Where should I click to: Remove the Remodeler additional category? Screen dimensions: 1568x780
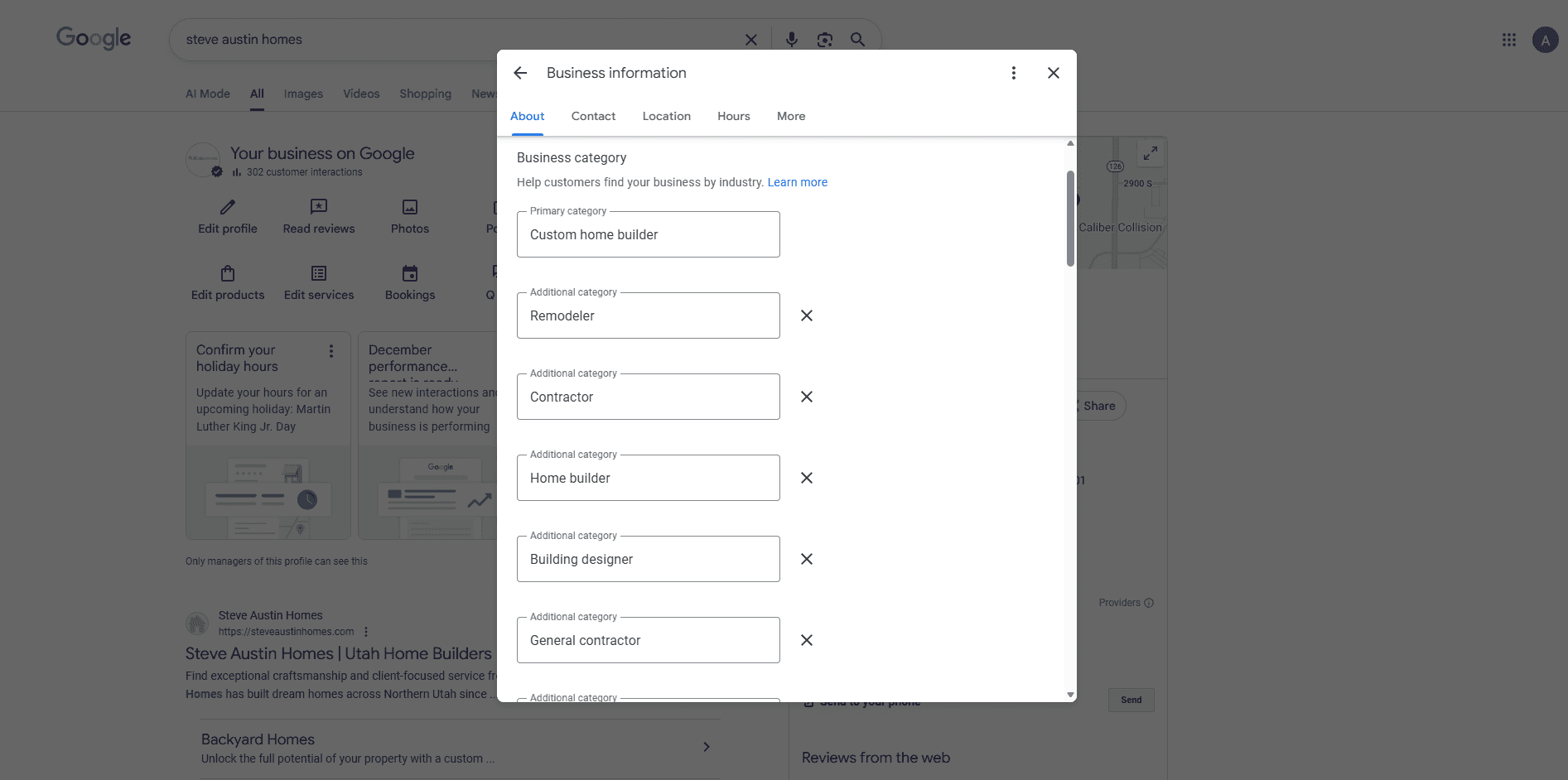pyautogui.click(x=806, y=315)
